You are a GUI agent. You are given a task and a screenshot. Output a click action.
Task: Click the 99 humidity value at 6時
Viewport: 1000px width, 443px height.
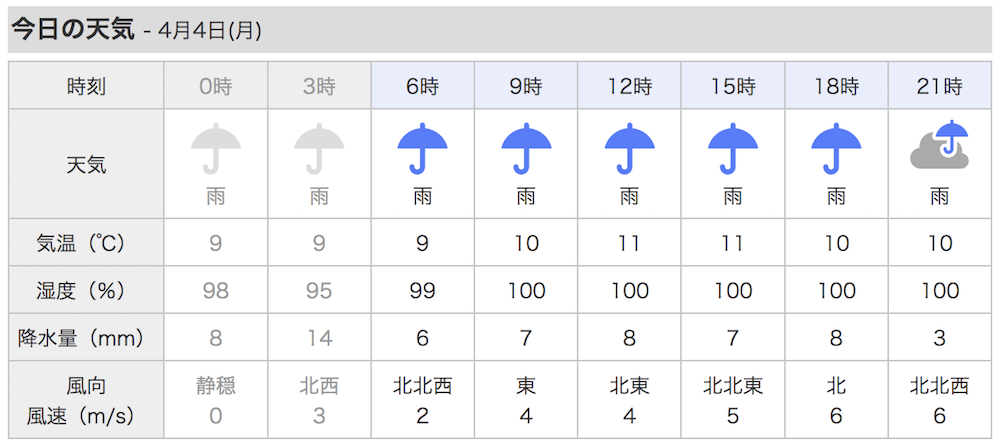coord(422,291)
